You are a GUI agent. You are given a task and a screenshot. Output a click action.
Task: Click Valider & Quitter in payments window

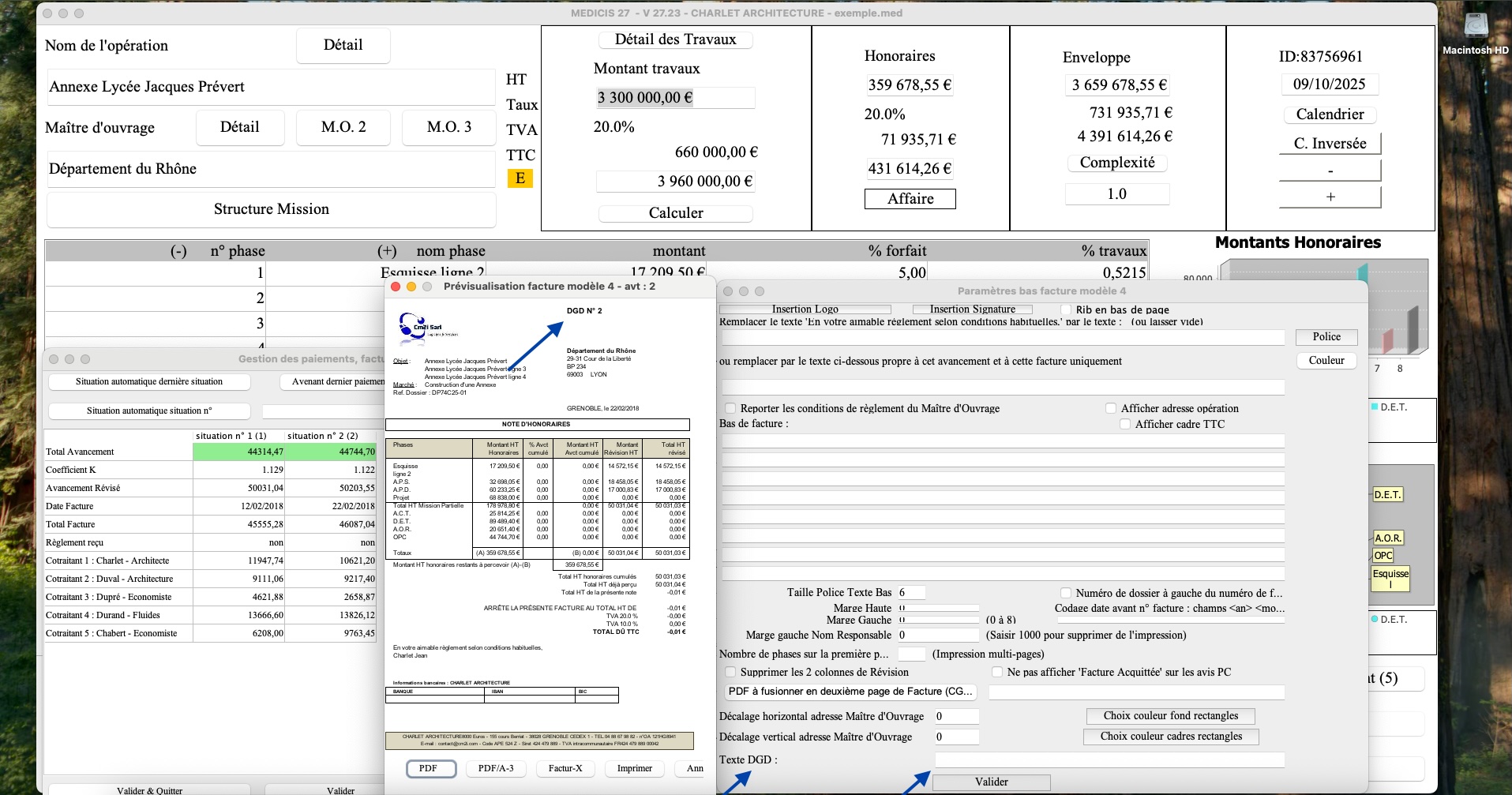(149, 790)
